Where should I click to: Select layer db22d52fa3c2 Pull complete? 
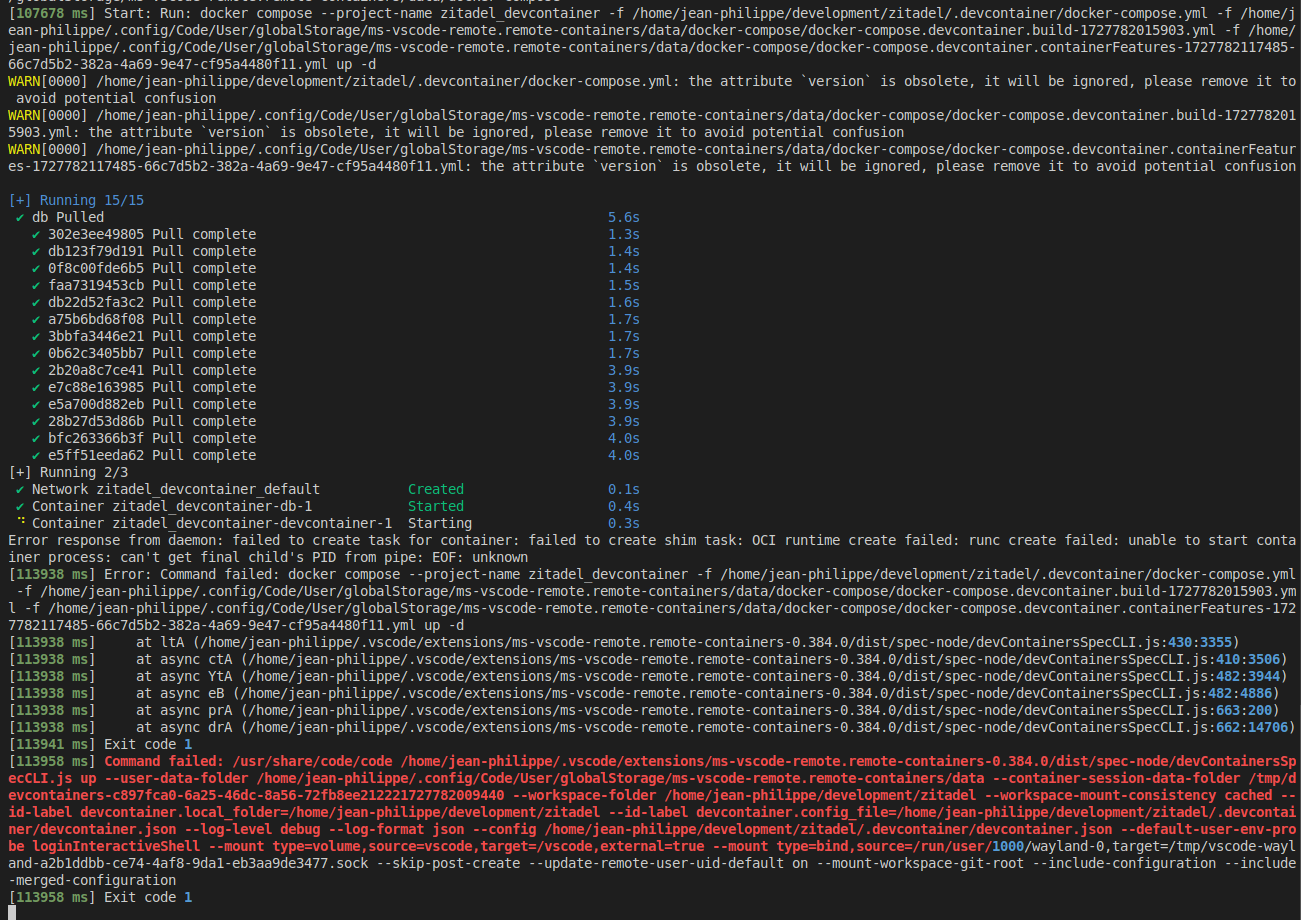(152, 302)
